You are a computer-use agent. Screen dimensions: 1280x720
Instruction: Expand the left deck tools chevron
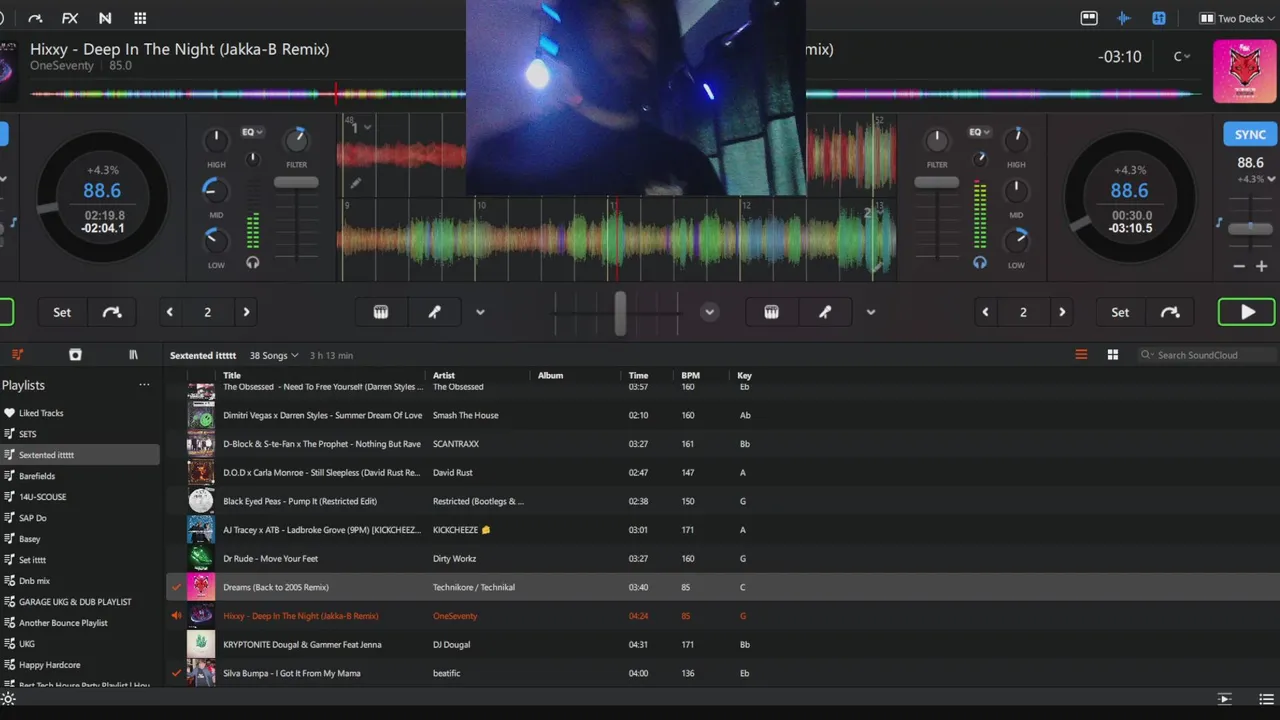[480, 312]
